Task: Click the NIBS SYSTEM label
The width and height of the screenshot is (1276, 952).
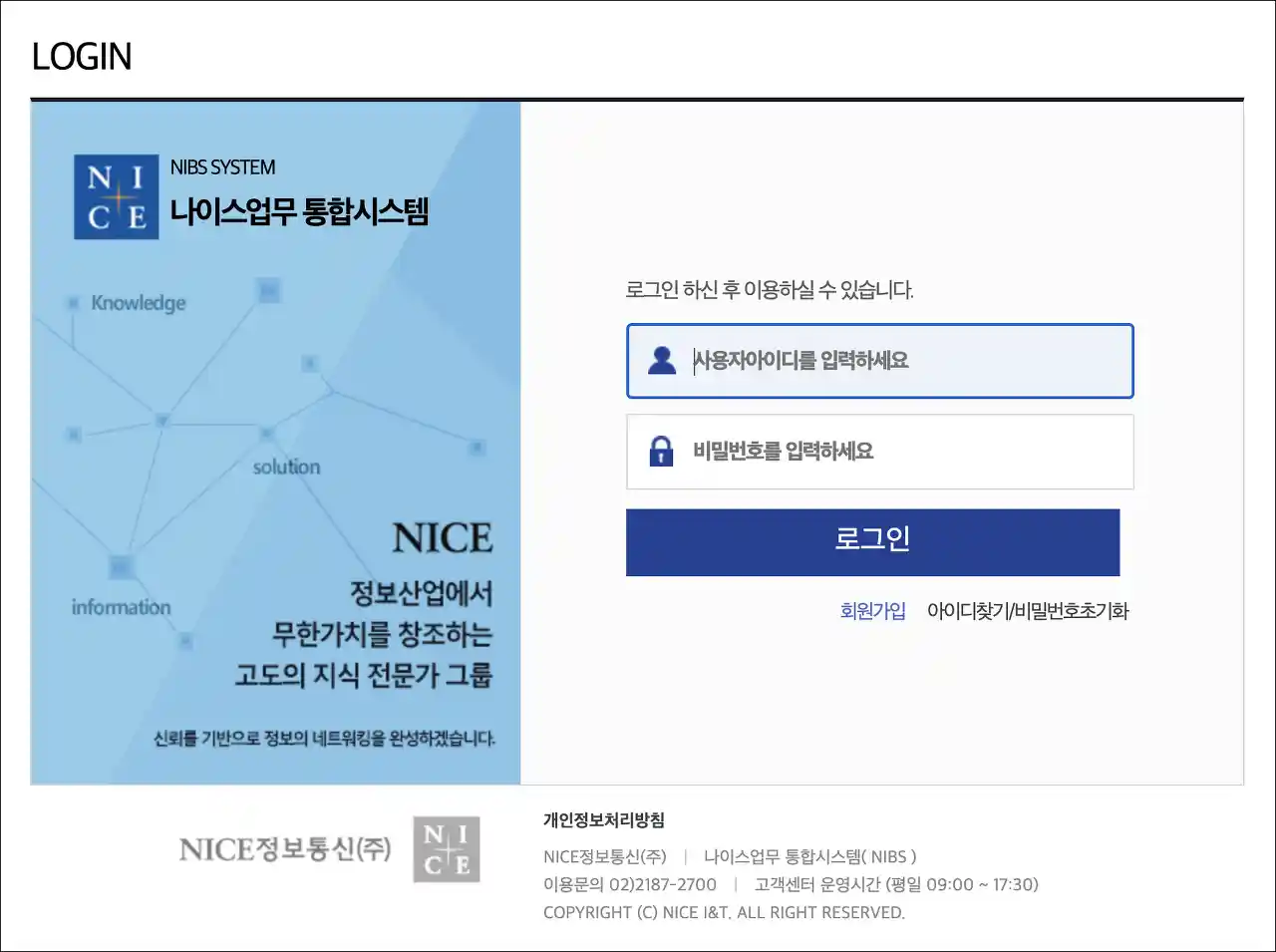Action: tap(222, 167)
